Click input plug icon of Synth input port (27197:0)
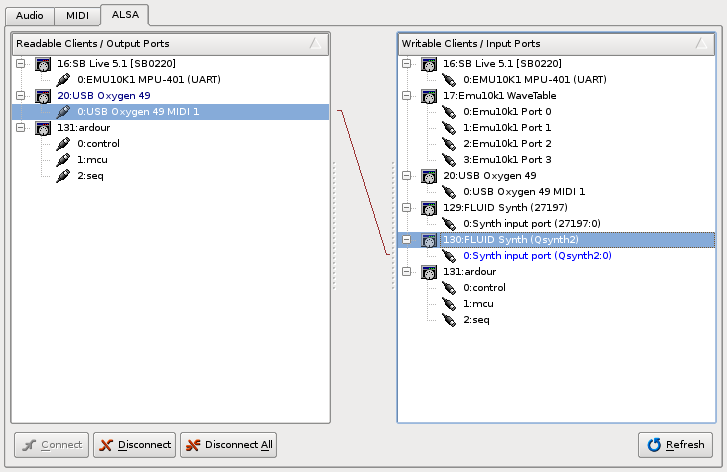727x472 pixels. coord(449,224)
